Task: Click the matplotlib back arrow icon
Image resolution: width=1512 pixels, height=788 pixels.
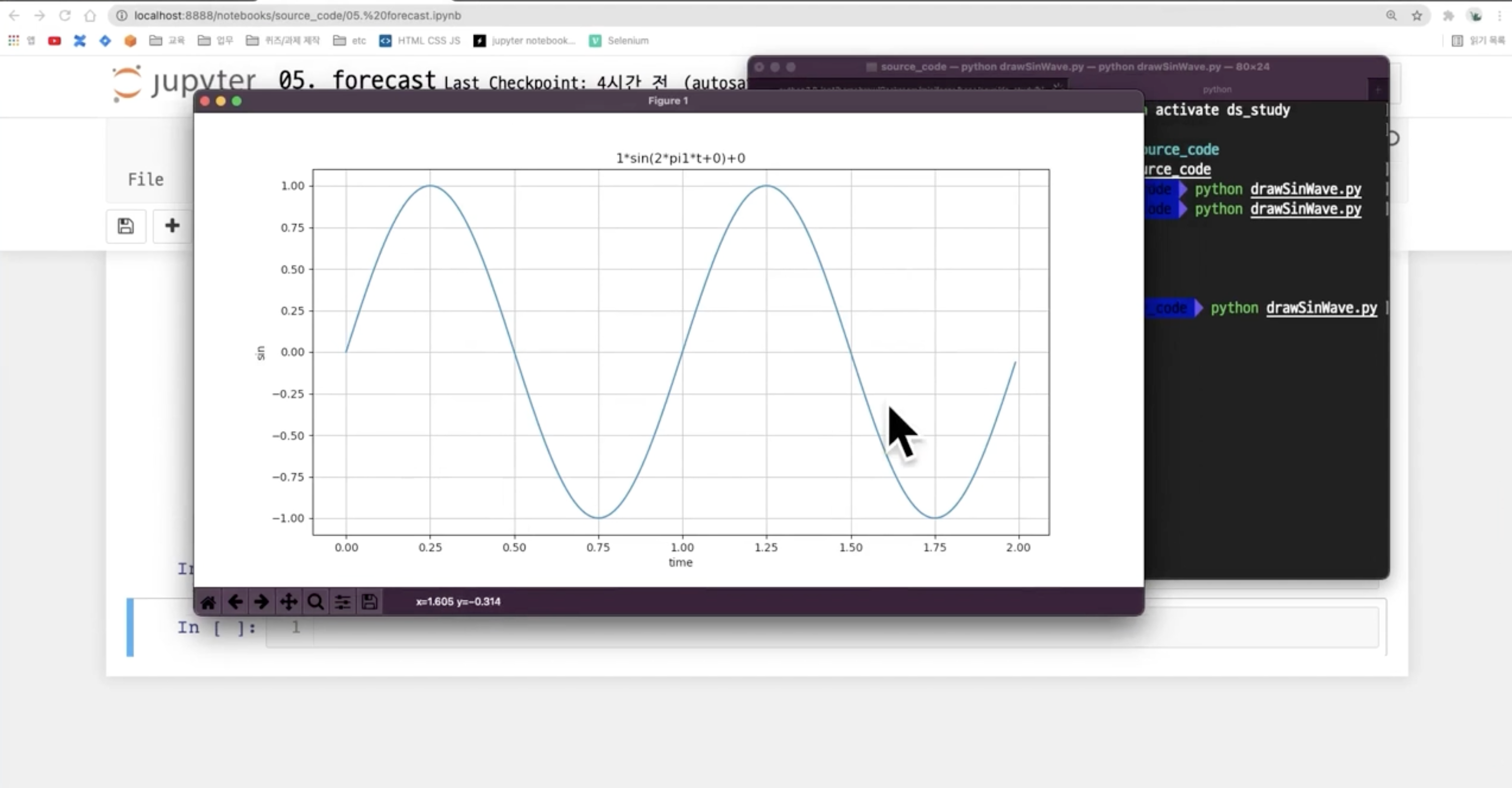Action: pos(235,602)
